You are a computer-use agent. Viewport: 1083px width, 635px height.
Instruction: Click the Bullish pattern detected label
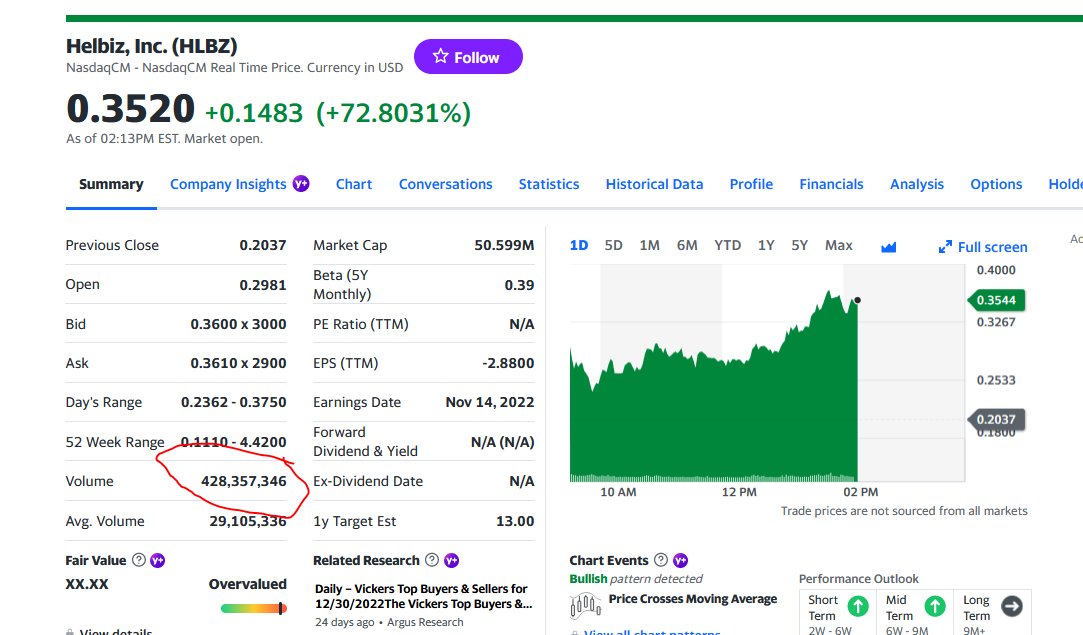coord(635,579)
